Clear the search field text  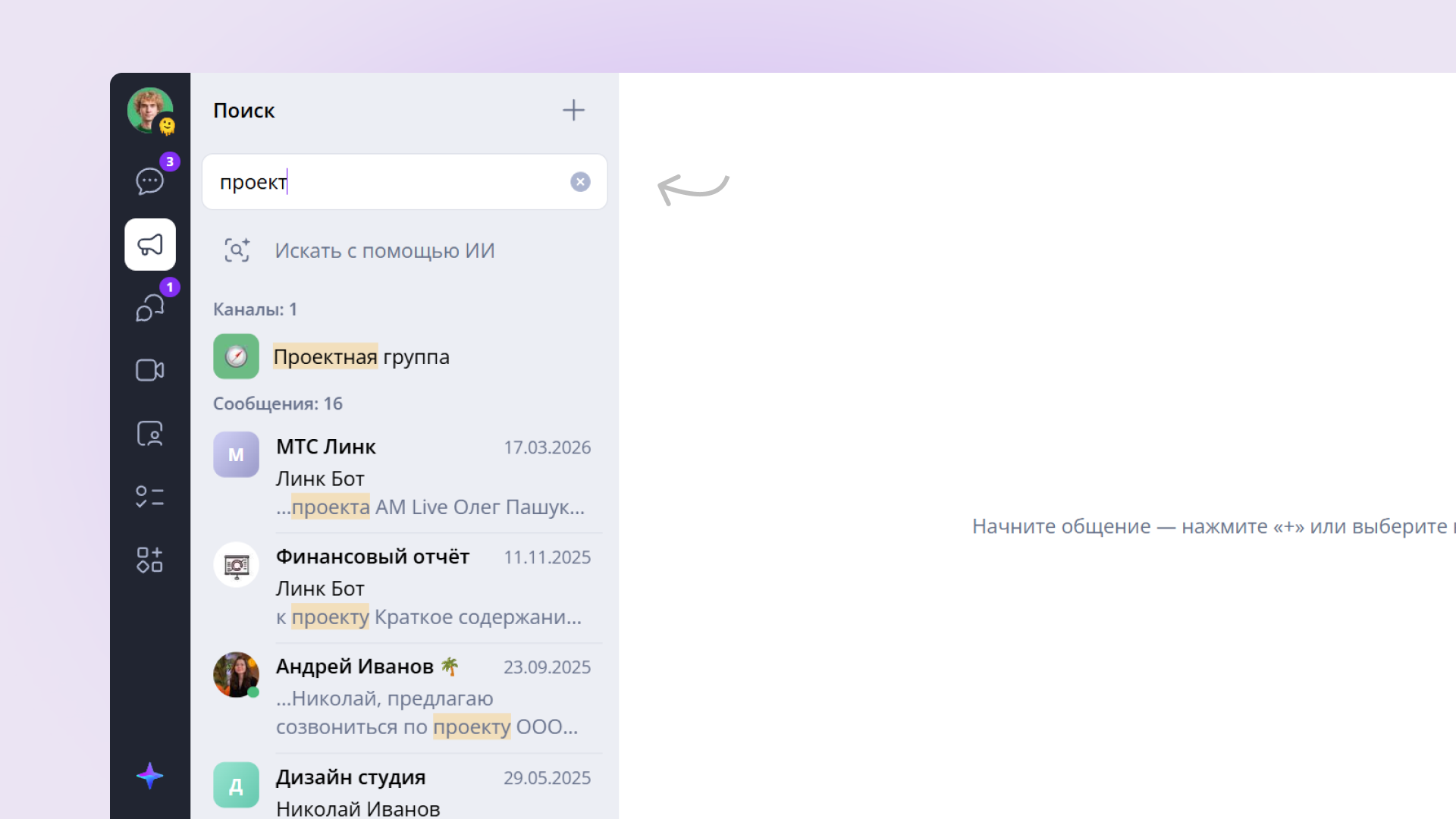point(580,182)
